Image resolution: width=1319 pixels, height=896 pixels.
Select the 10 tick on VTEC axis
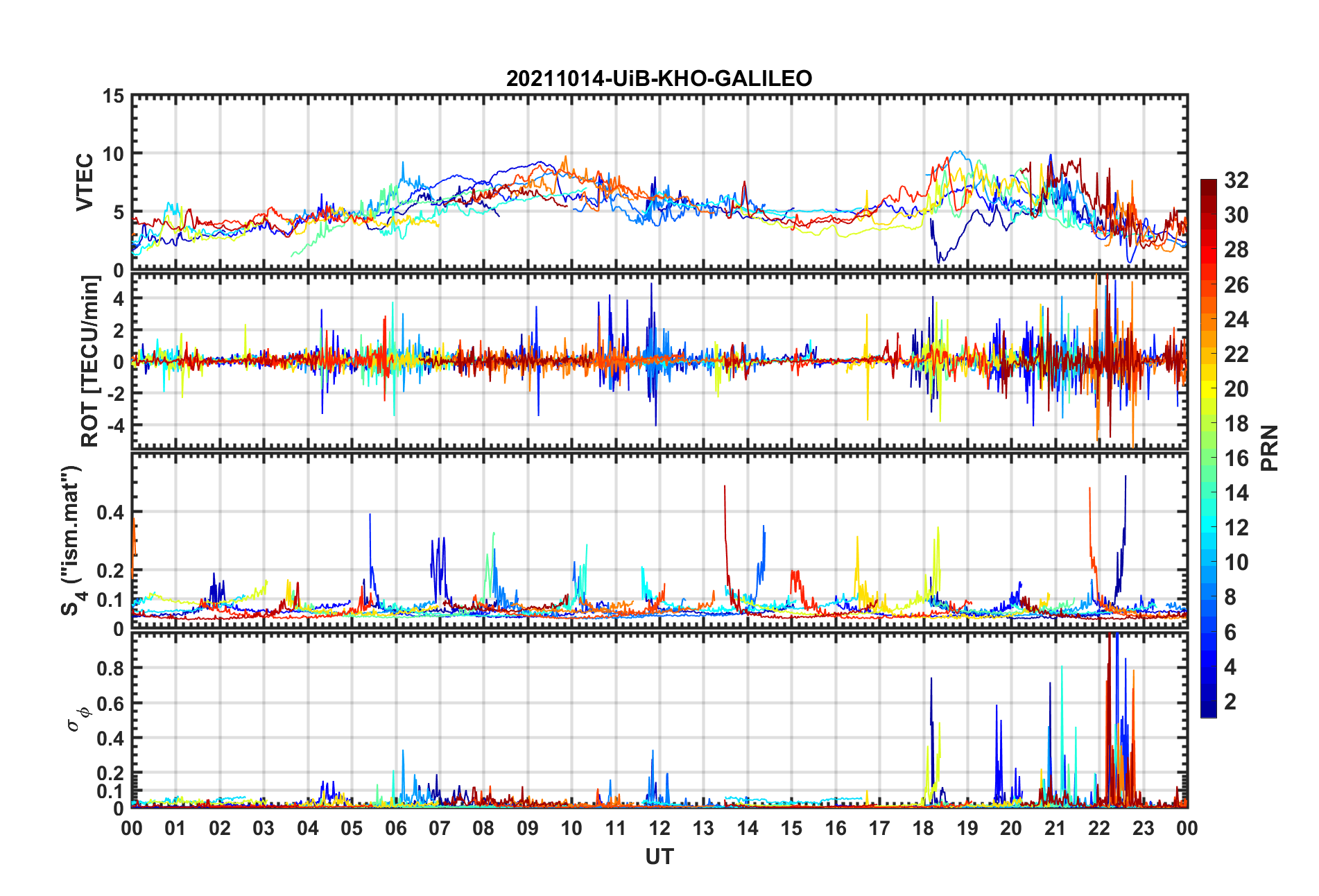tap(113, 154)
